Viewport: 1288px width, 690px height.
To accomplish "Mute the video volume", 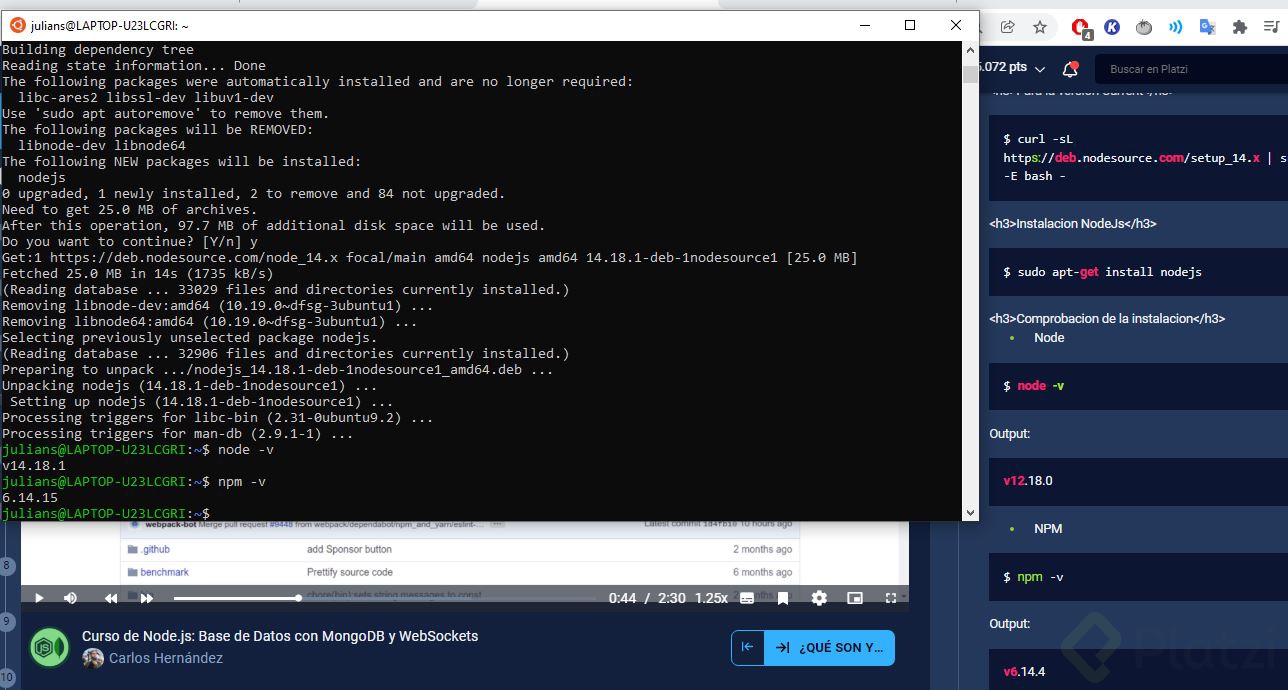I will 70,598.
